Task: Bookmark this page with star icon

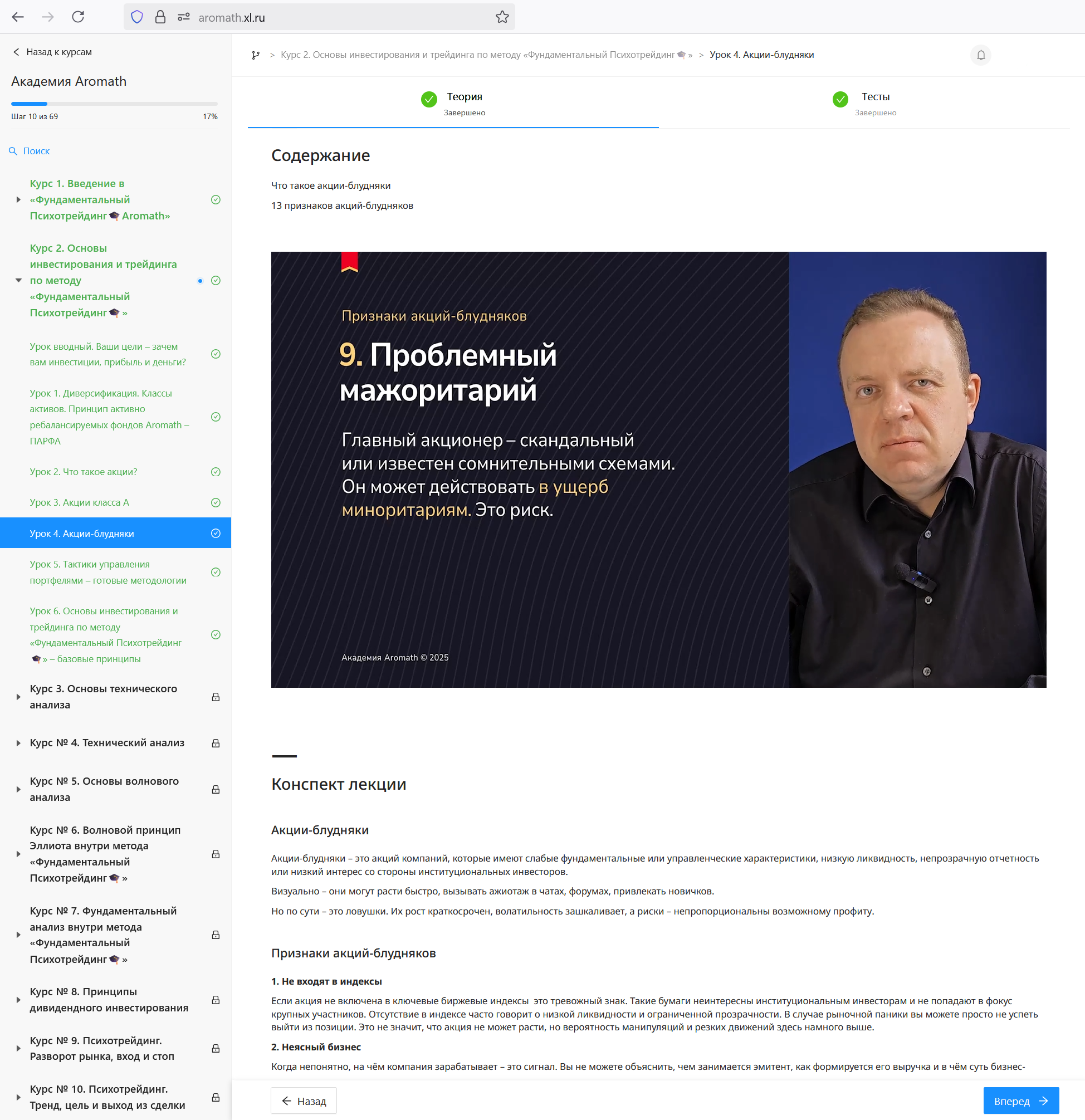Action: click(502, 17)
